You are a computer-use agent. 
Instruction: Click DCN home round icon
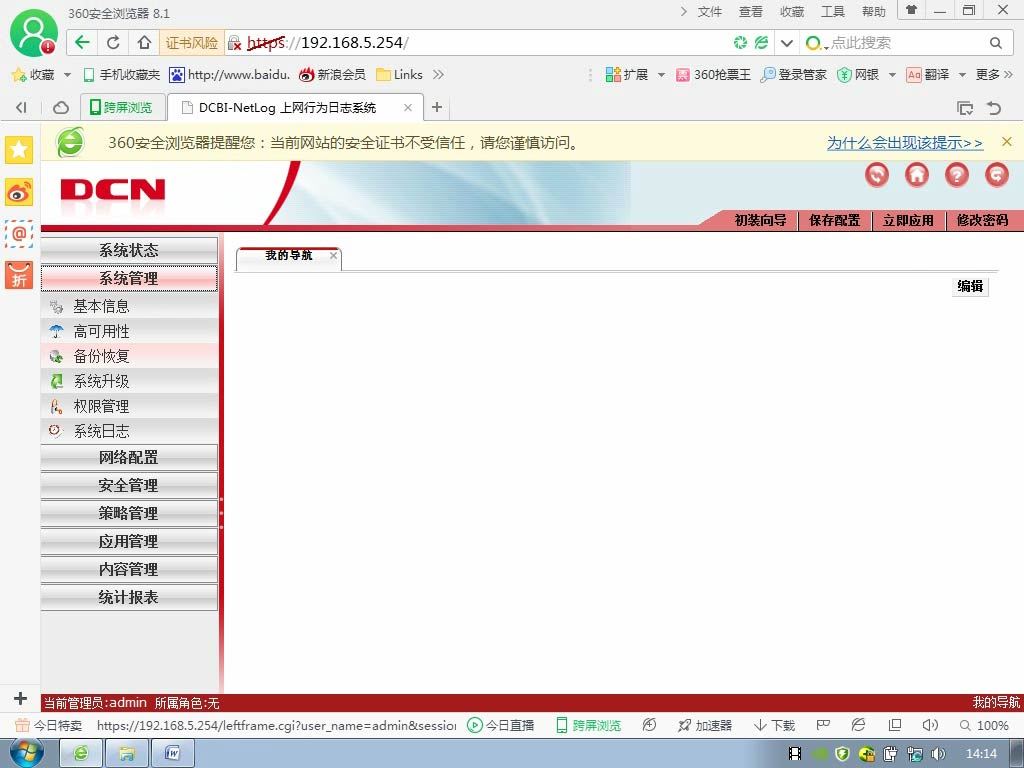click(x=917, y=174)
